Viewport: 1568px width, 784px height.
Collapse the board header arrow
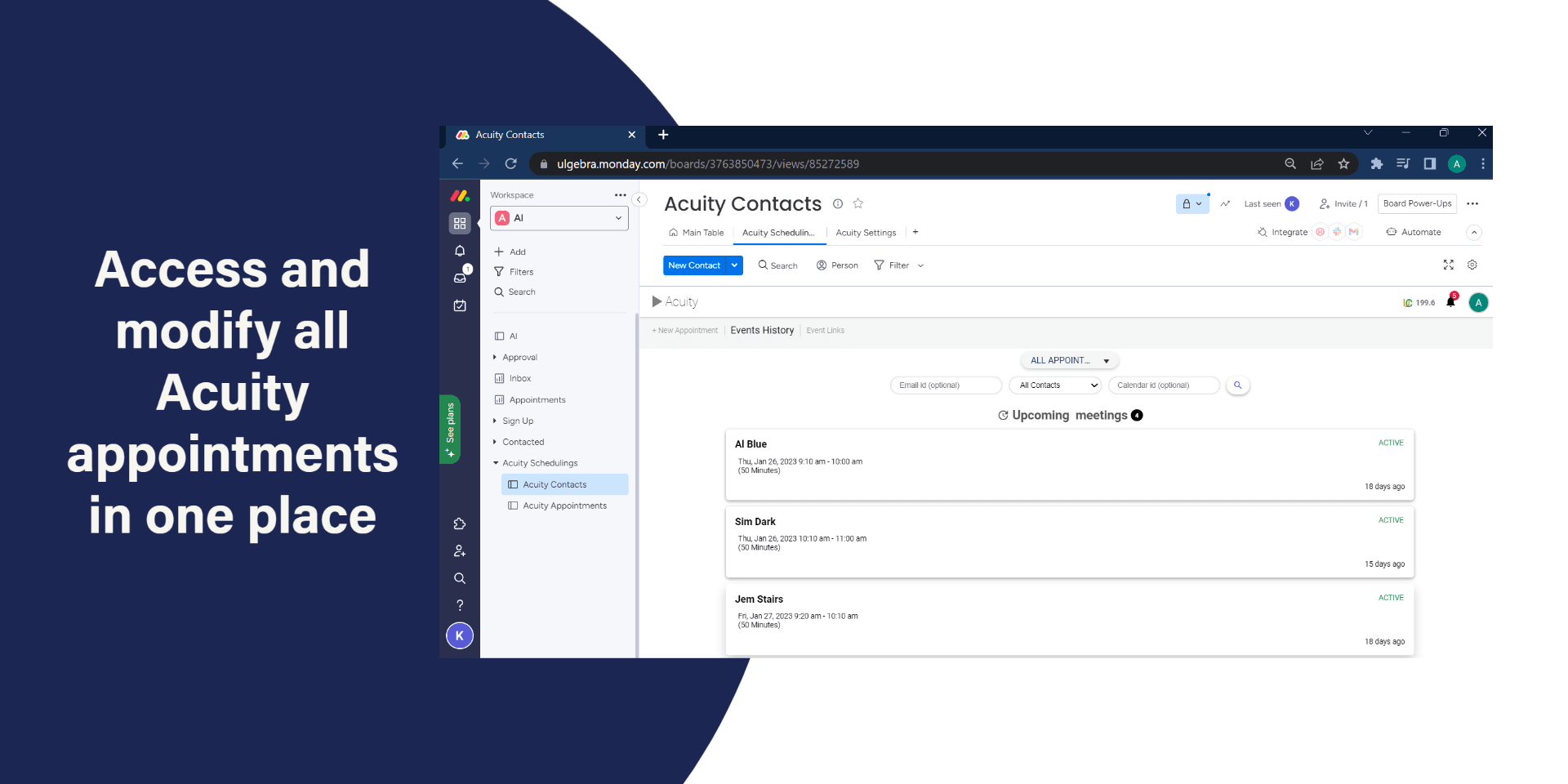pyautogui.click(x=1474, y=233)
